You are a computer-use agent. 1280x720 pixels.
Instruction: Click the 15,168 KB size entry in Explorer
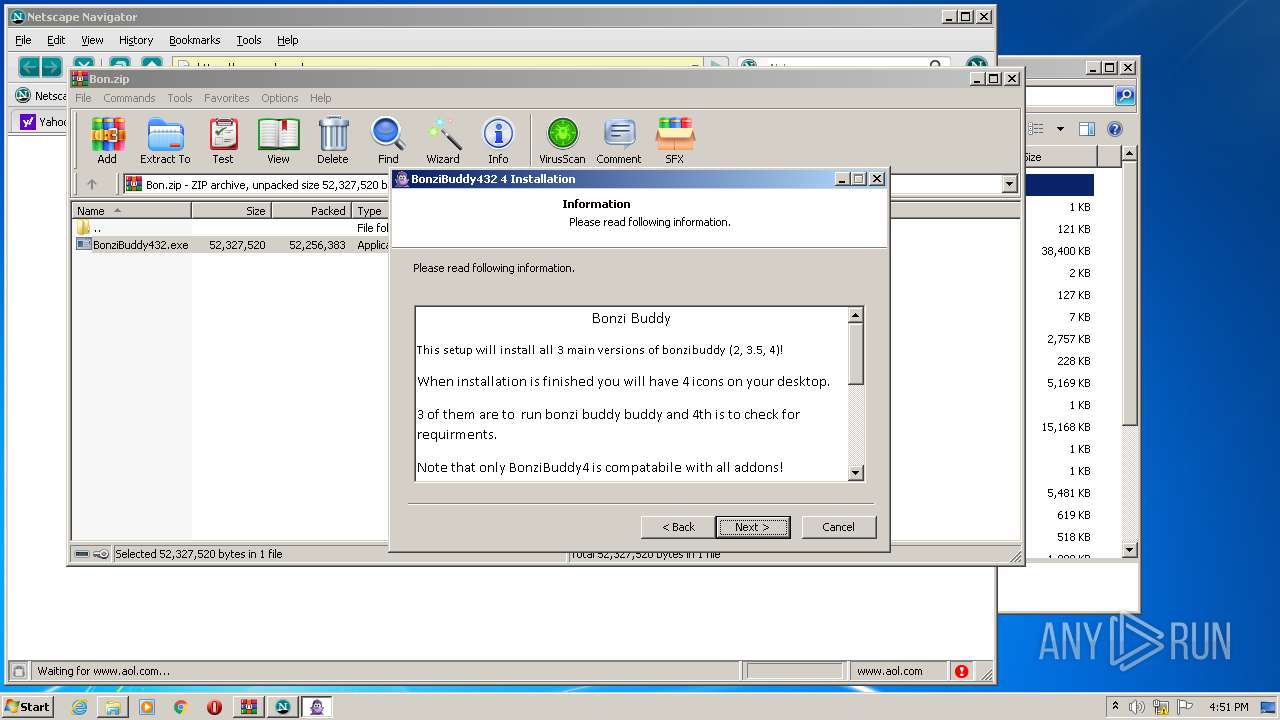coord(1065,427)
